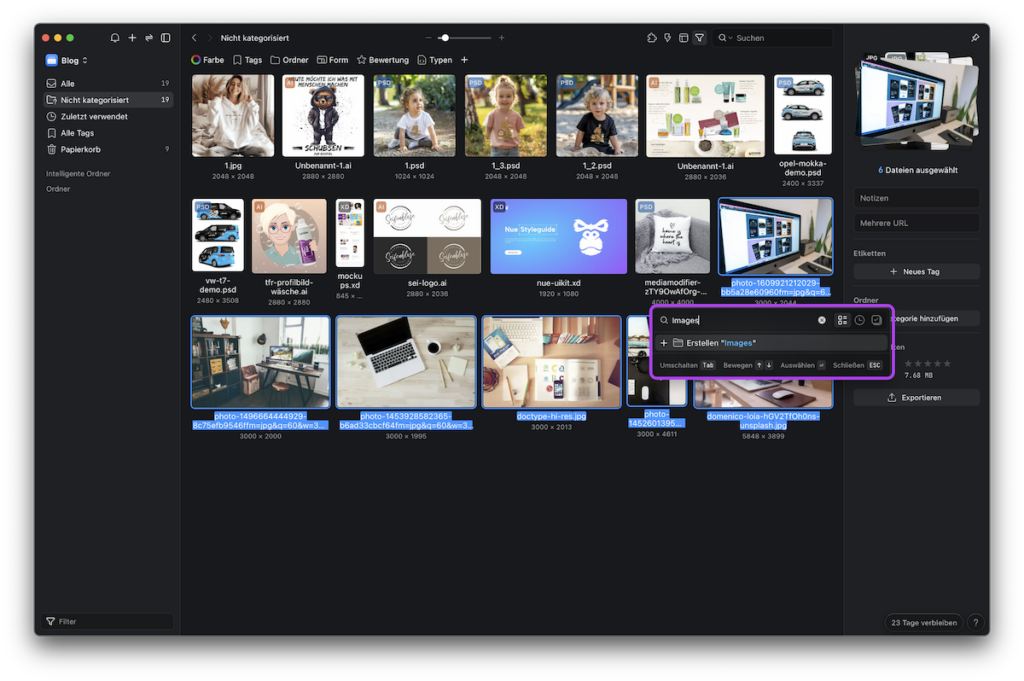Open the Typen filter dropdown
This screenshot has height=681, width=1024.
(x=435, y=60)
